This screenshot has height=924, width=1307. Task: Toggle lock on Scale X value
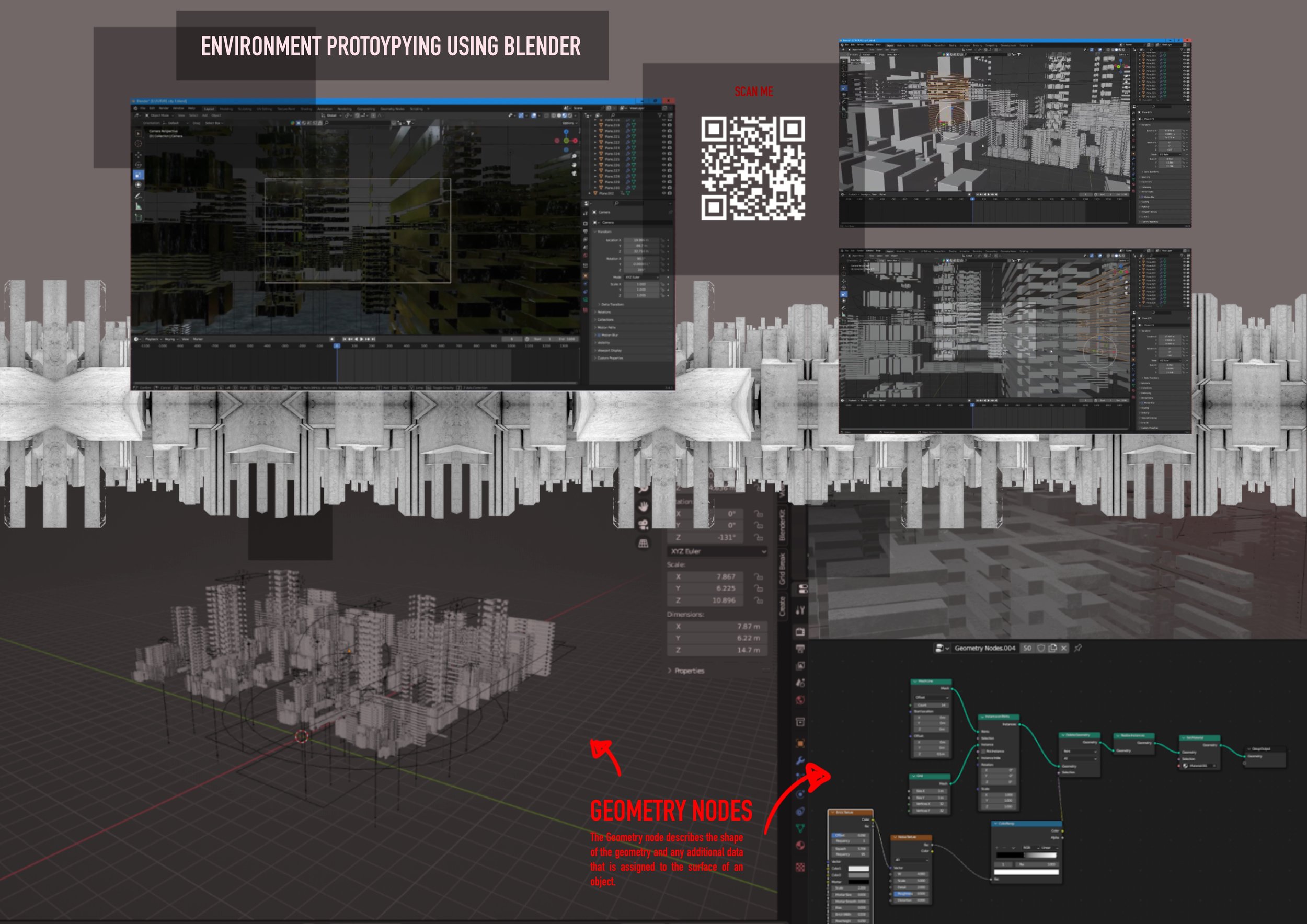coord(758,576)
